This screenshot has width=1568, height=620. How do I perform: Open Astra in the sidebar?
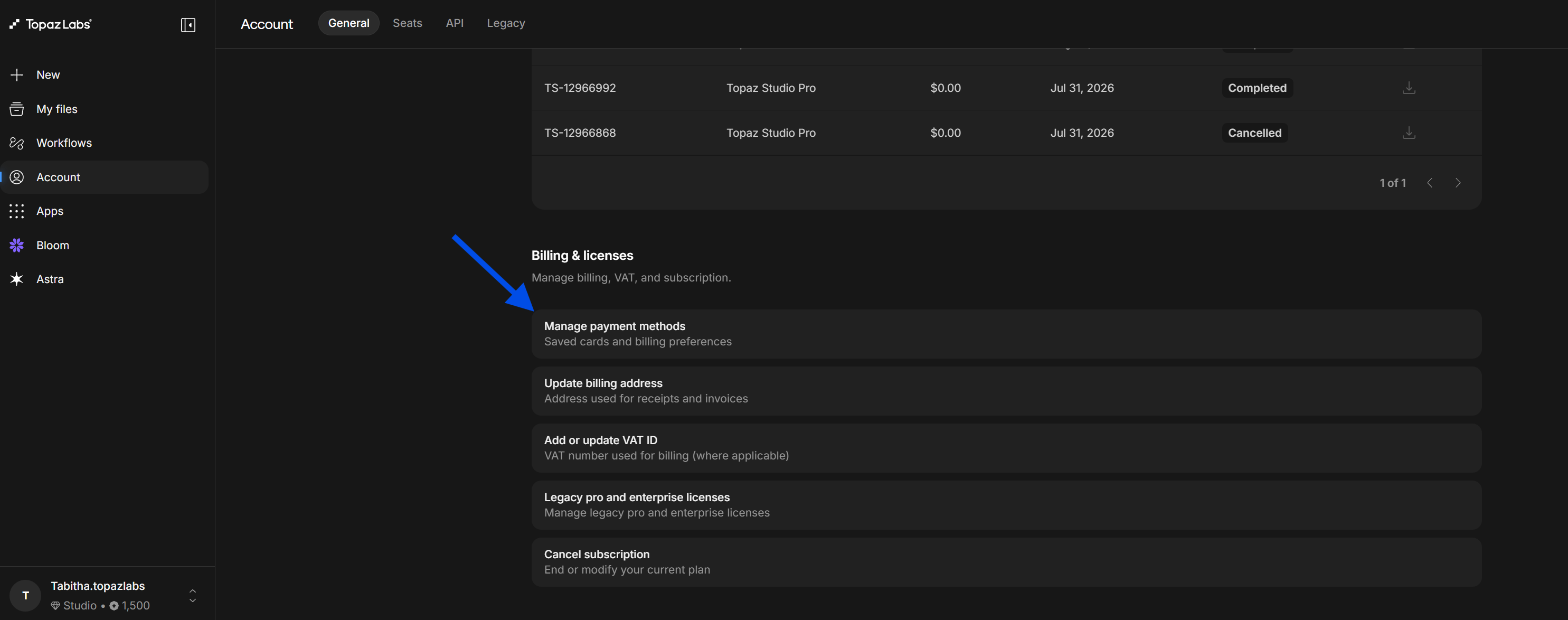(x=104, y=279)
